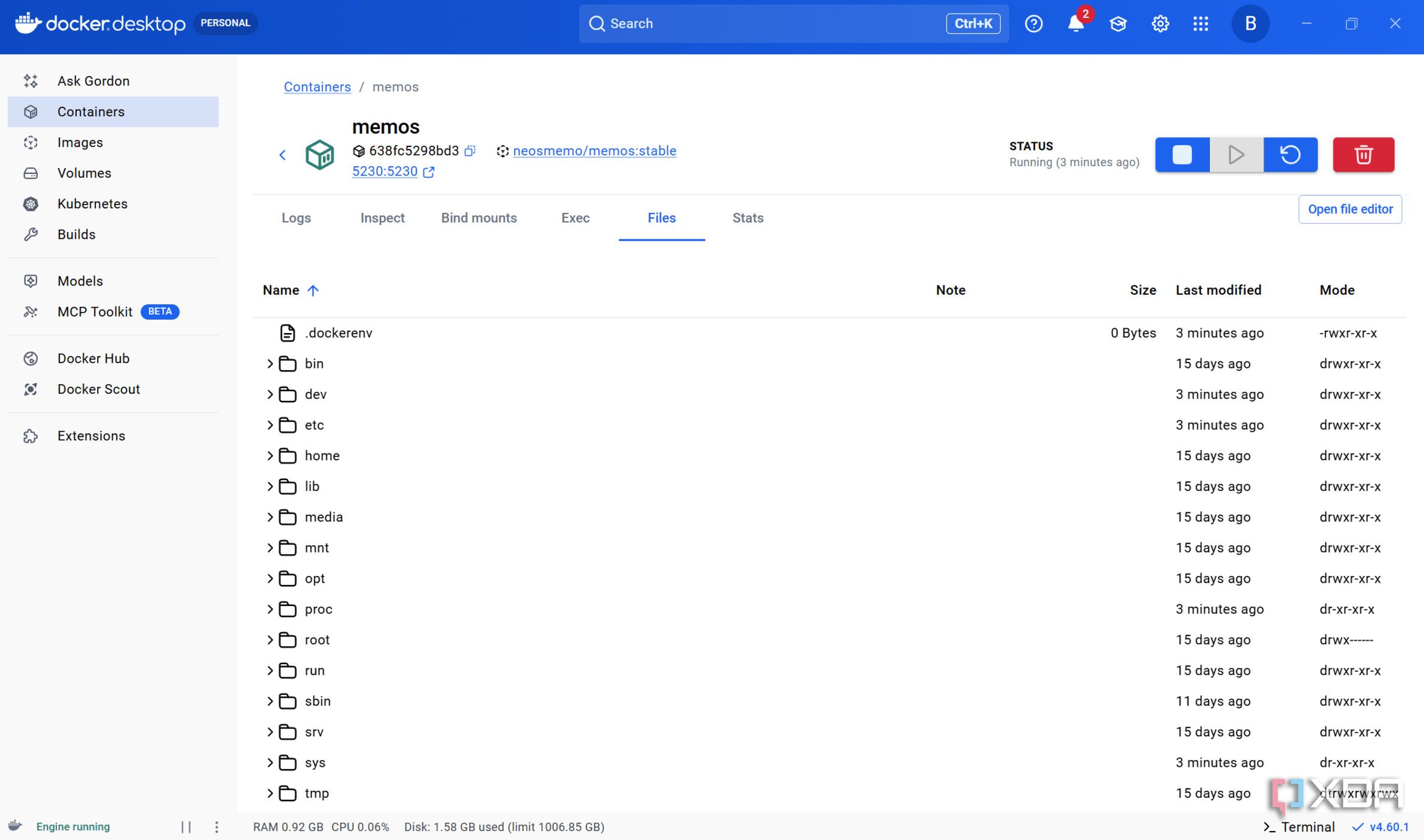Copy container ID 638fc5298bd3
The width and height of the screenshot is (1424, 840).
(x=470, y=151)
